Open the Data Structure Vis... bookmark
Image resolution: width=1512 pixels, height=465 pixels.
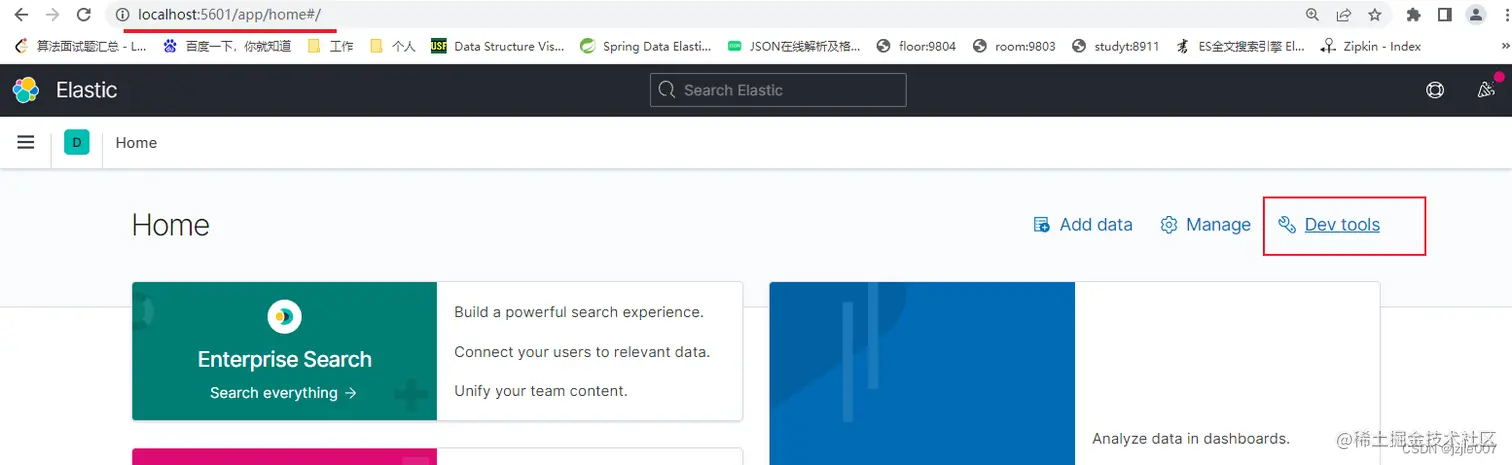[x=497, y=46]
